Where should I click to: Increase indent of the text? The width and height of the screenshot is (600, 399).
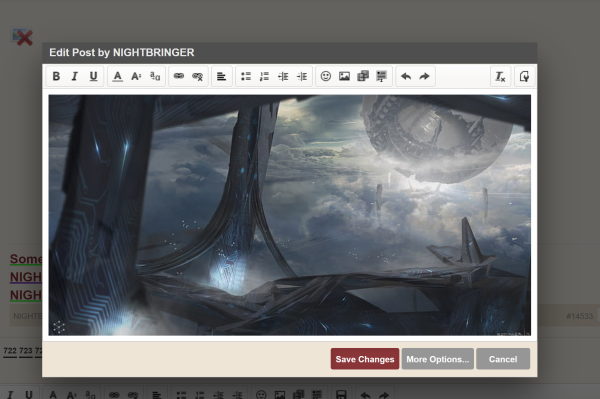coord(302,77)
